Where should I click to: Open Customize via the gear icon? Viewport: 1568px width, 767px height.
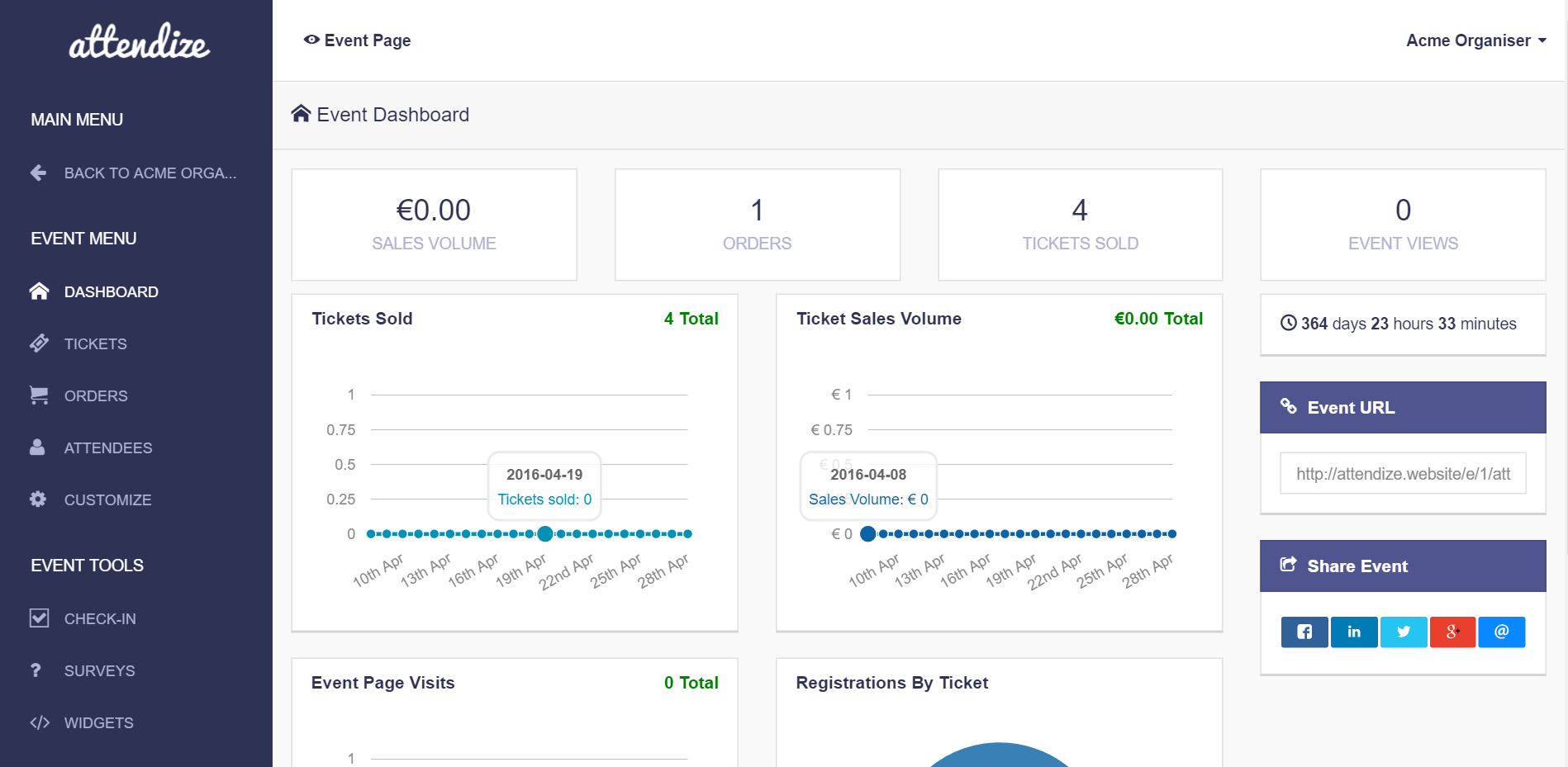[39, 499]
